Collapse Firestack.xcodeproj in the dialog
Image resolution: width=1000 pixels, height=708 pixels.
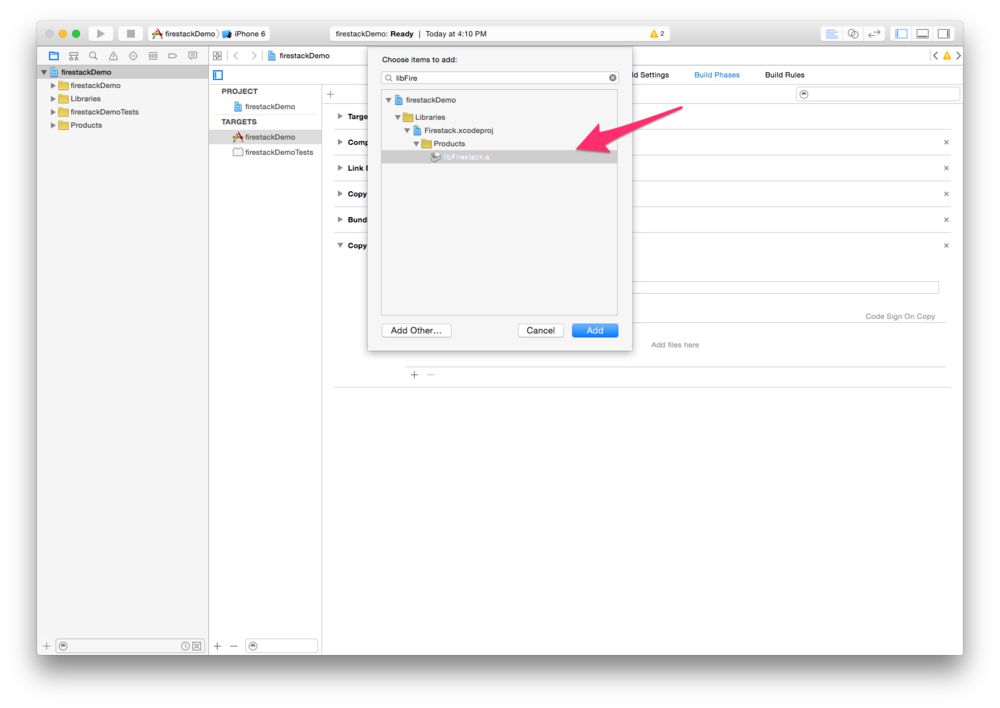(407, 130)
